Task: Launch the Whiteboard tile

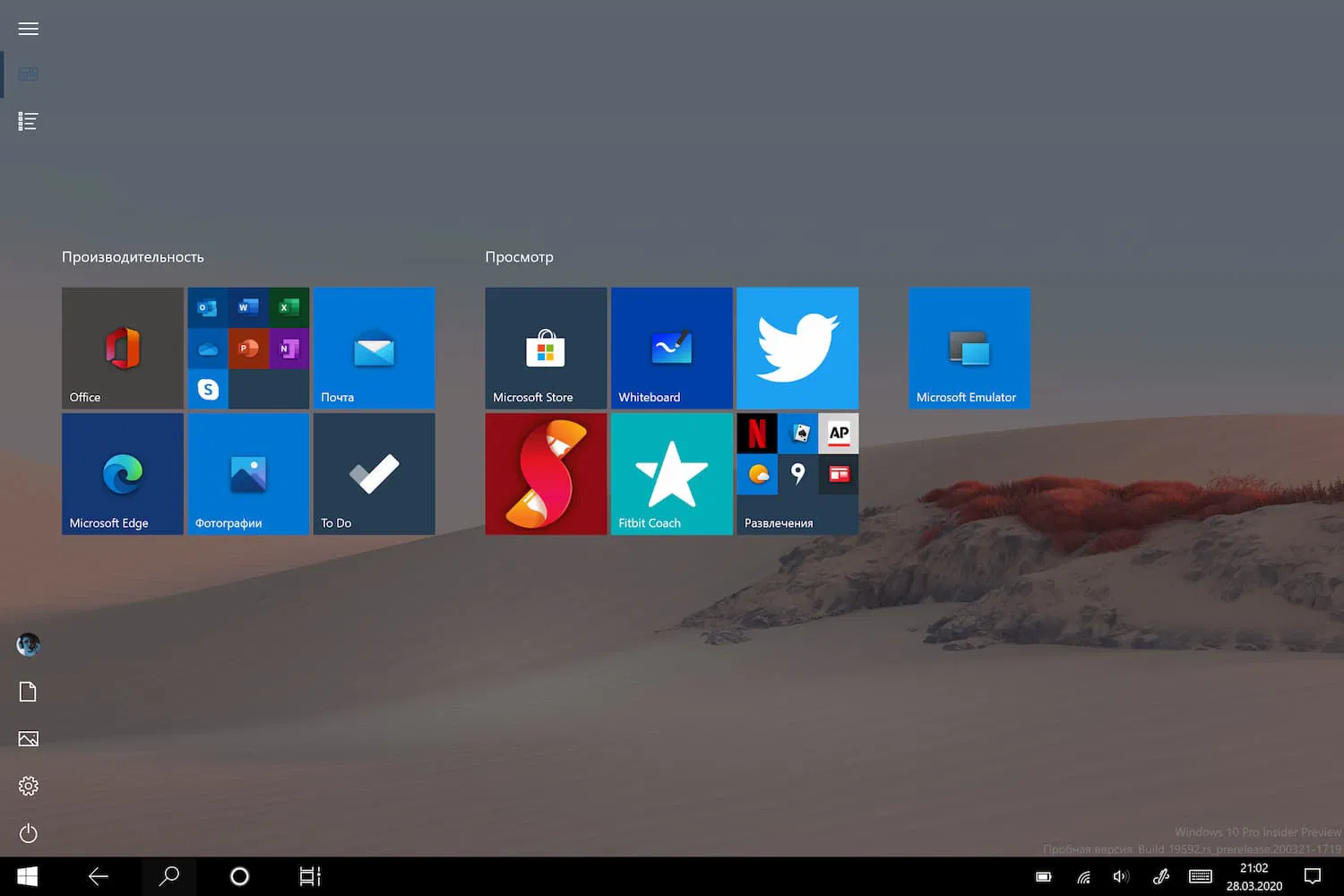Action: 672,348
